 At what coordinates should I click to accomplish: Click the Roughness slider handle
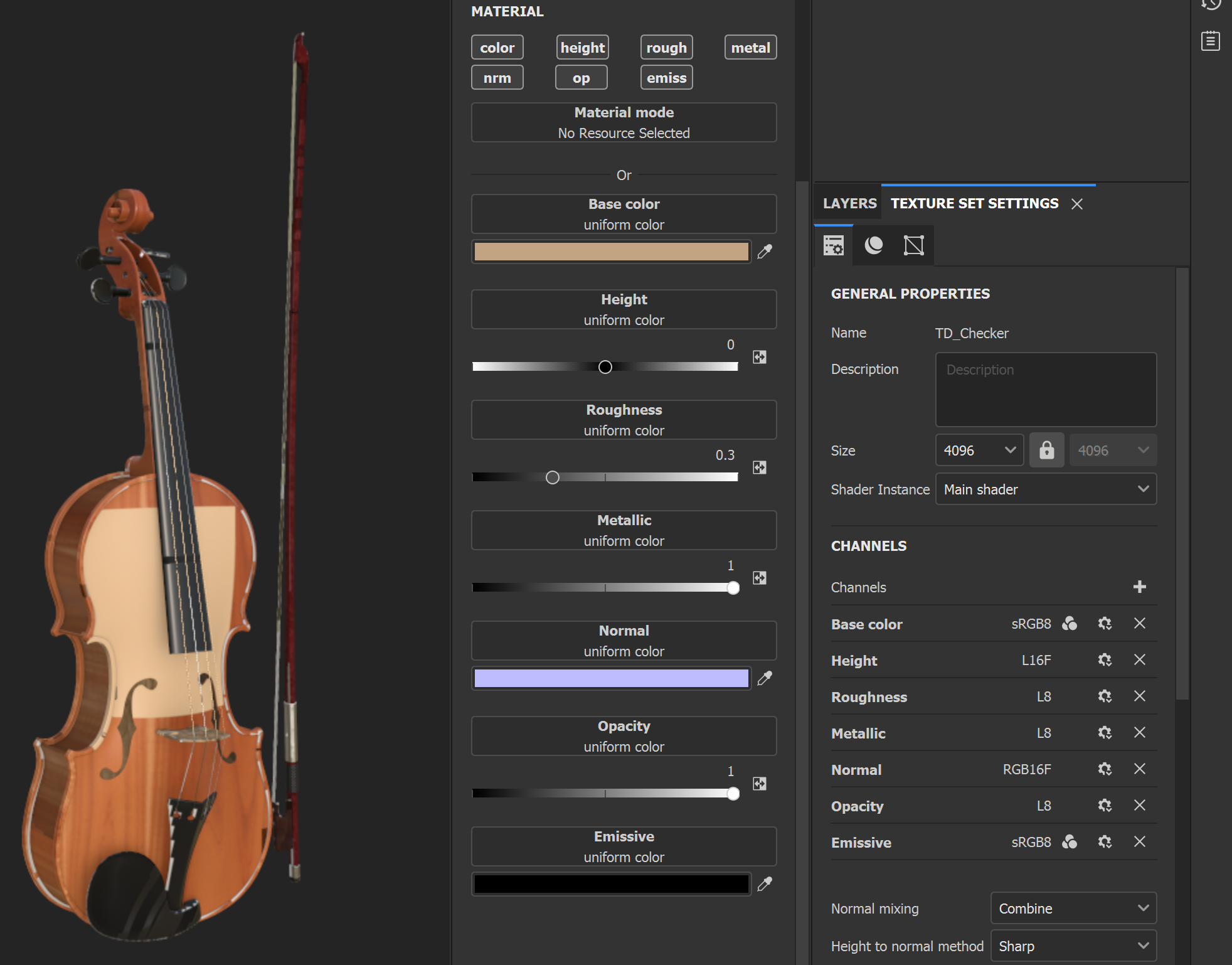pyautogui.click(x=552, y=477)
